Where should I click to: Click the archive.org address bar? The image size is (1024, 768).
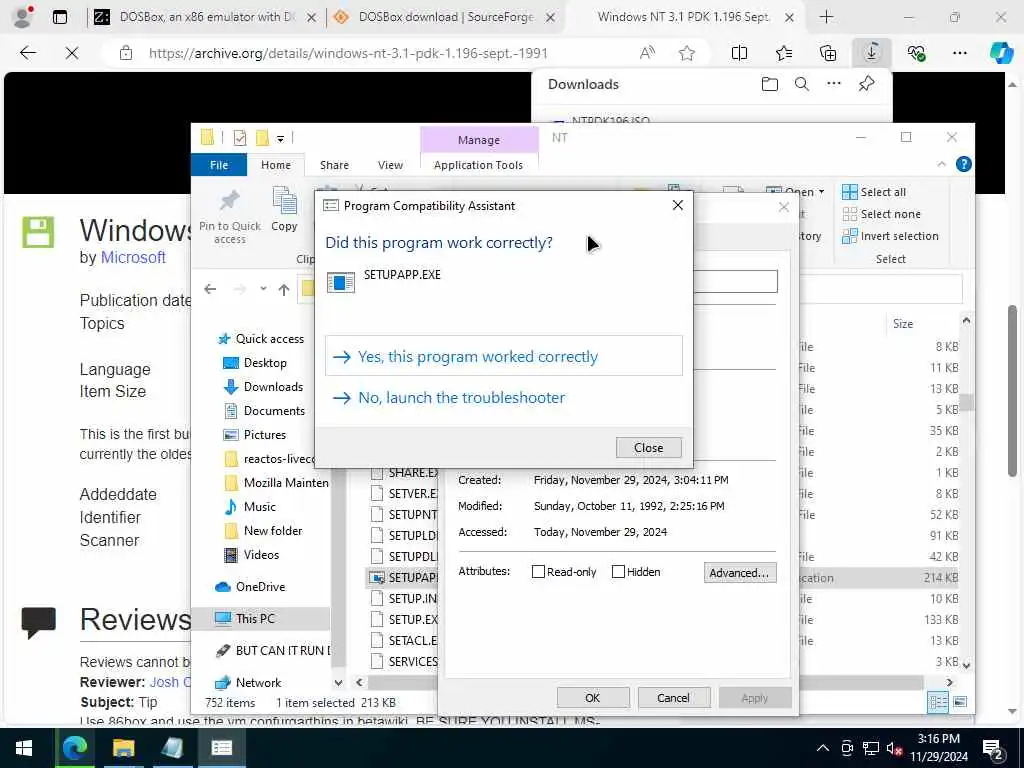(x=347, y=54)
